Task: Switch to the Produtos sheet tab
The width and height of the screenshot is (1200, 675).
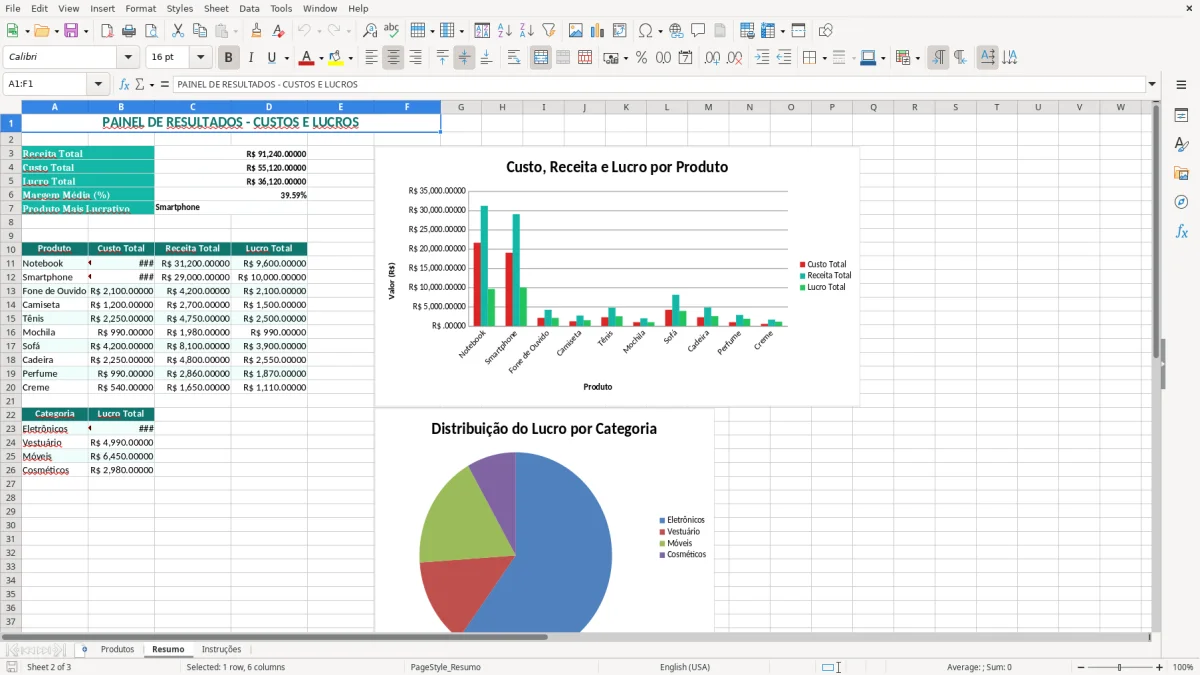Action: click(x=117, y=650)
